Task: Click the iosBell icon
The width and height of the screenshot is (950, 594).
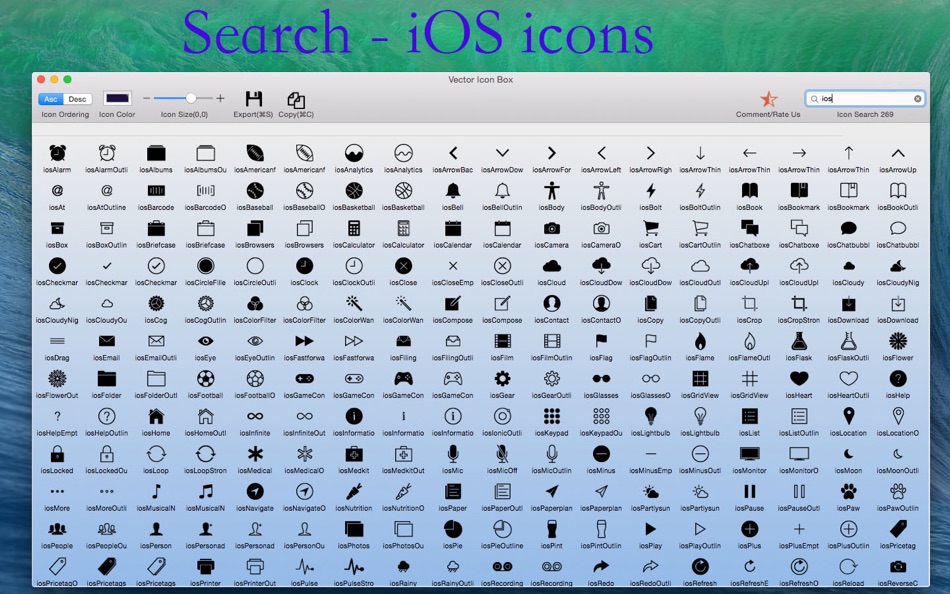Action: point(453,190)
